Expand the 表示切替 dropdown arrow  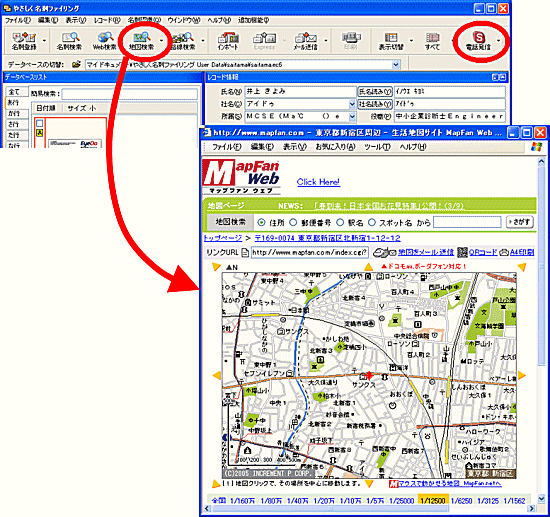click(x=411, y=41)
